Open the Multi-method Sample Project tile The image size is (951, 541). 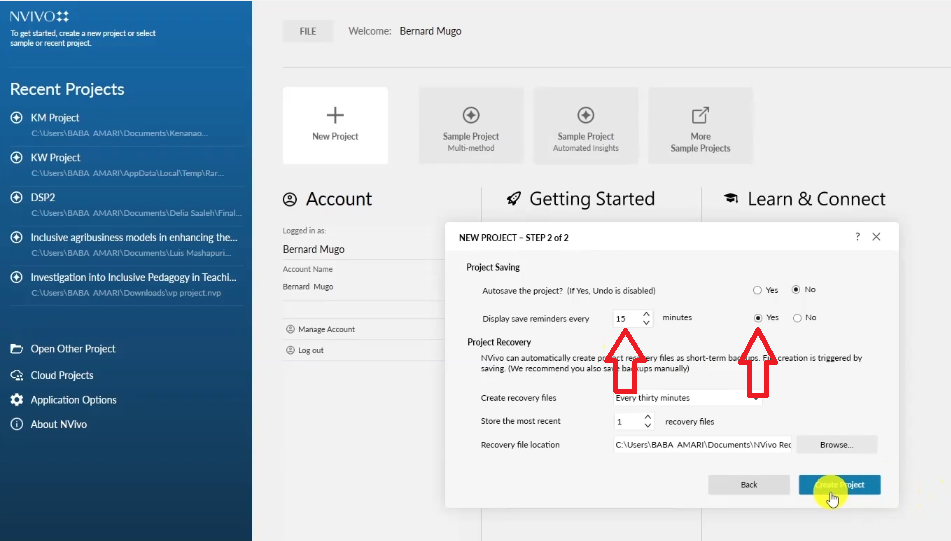click(x=470, y=125)
